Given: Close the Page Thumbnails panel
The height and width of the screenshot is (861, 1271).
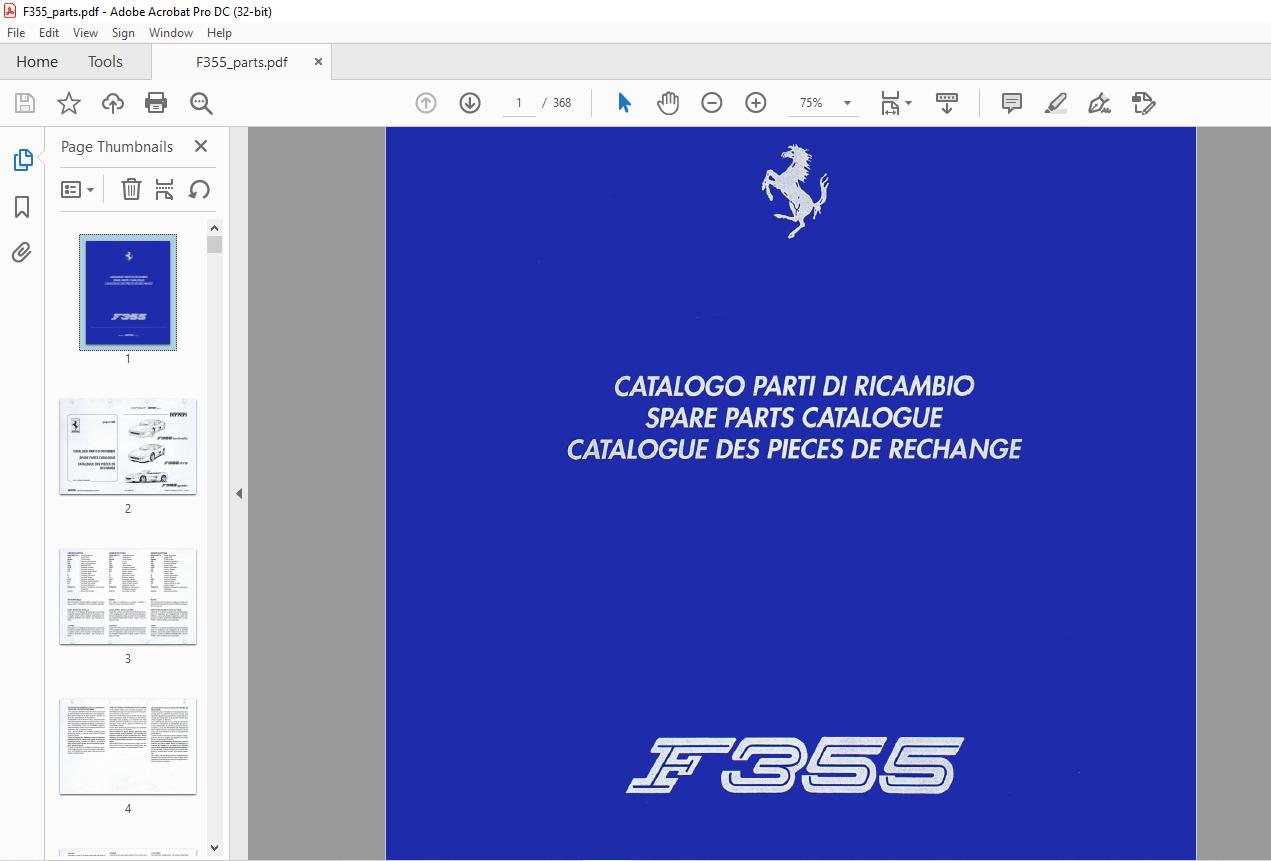Looking at the screenshot, I should click(x=201, y=146).
